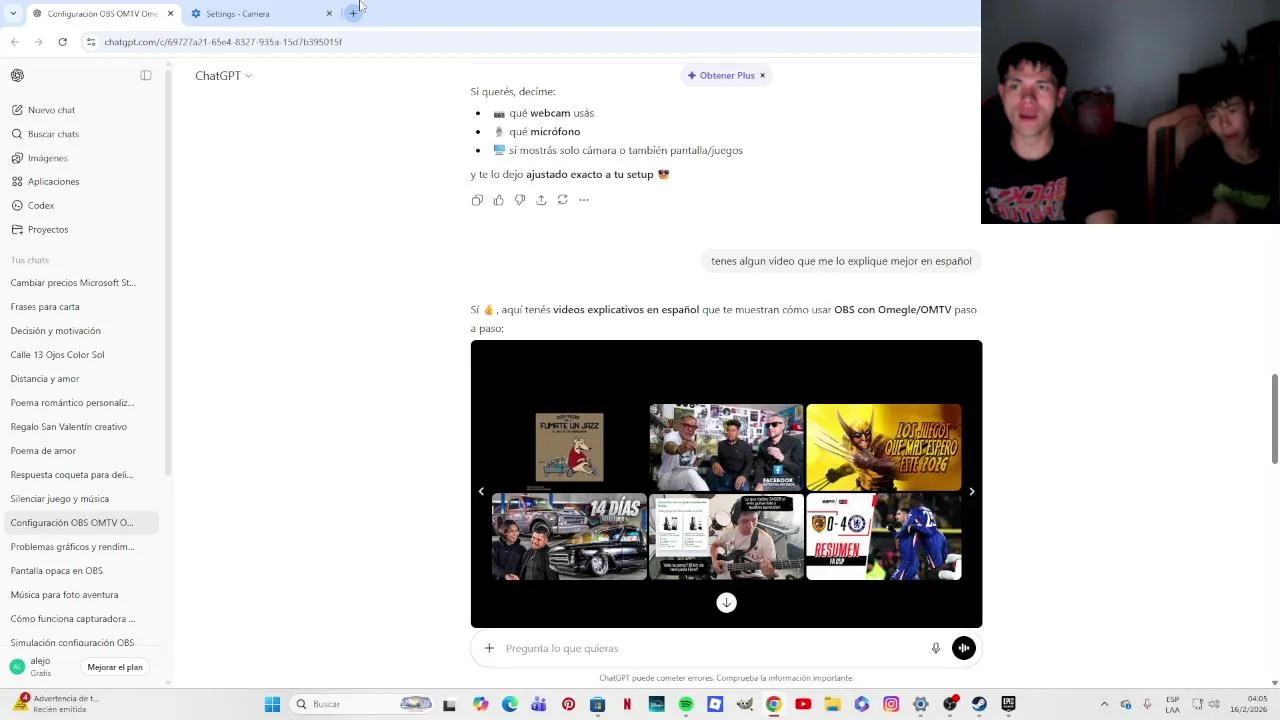Give thumbs down to response

pyautogui.click(x=520, y=200)
